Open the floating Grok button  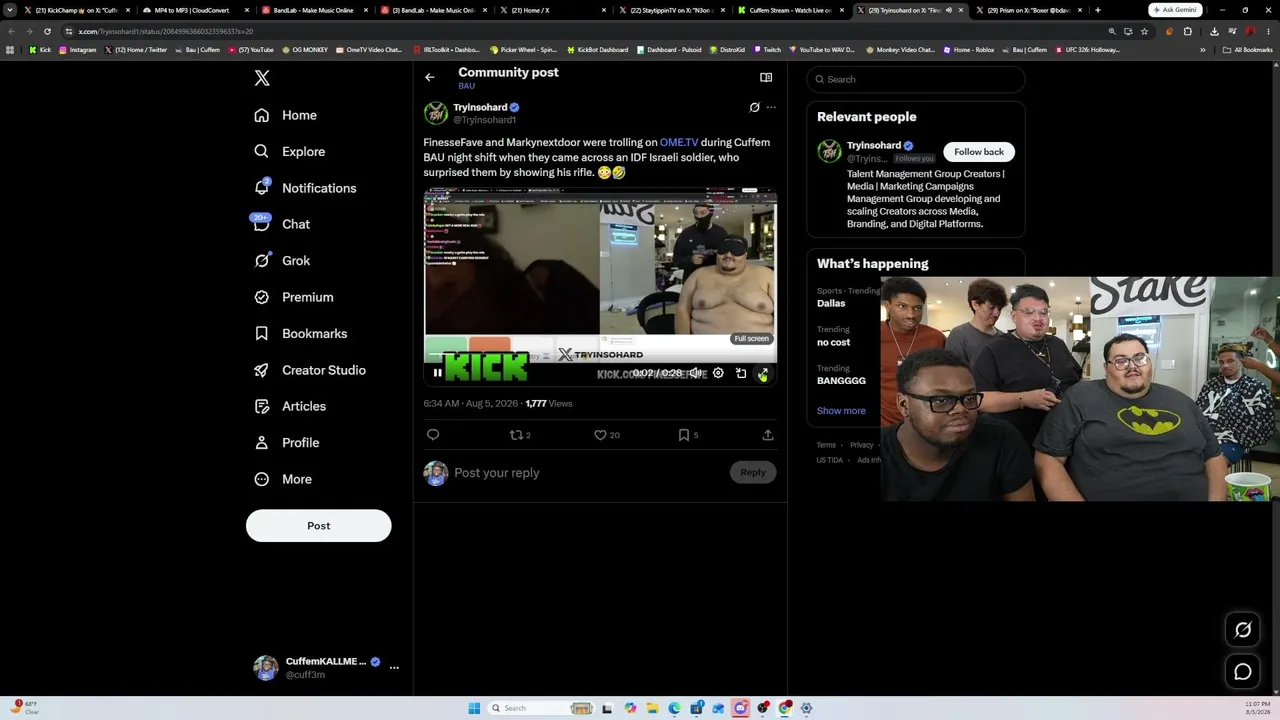point(1243,630)
